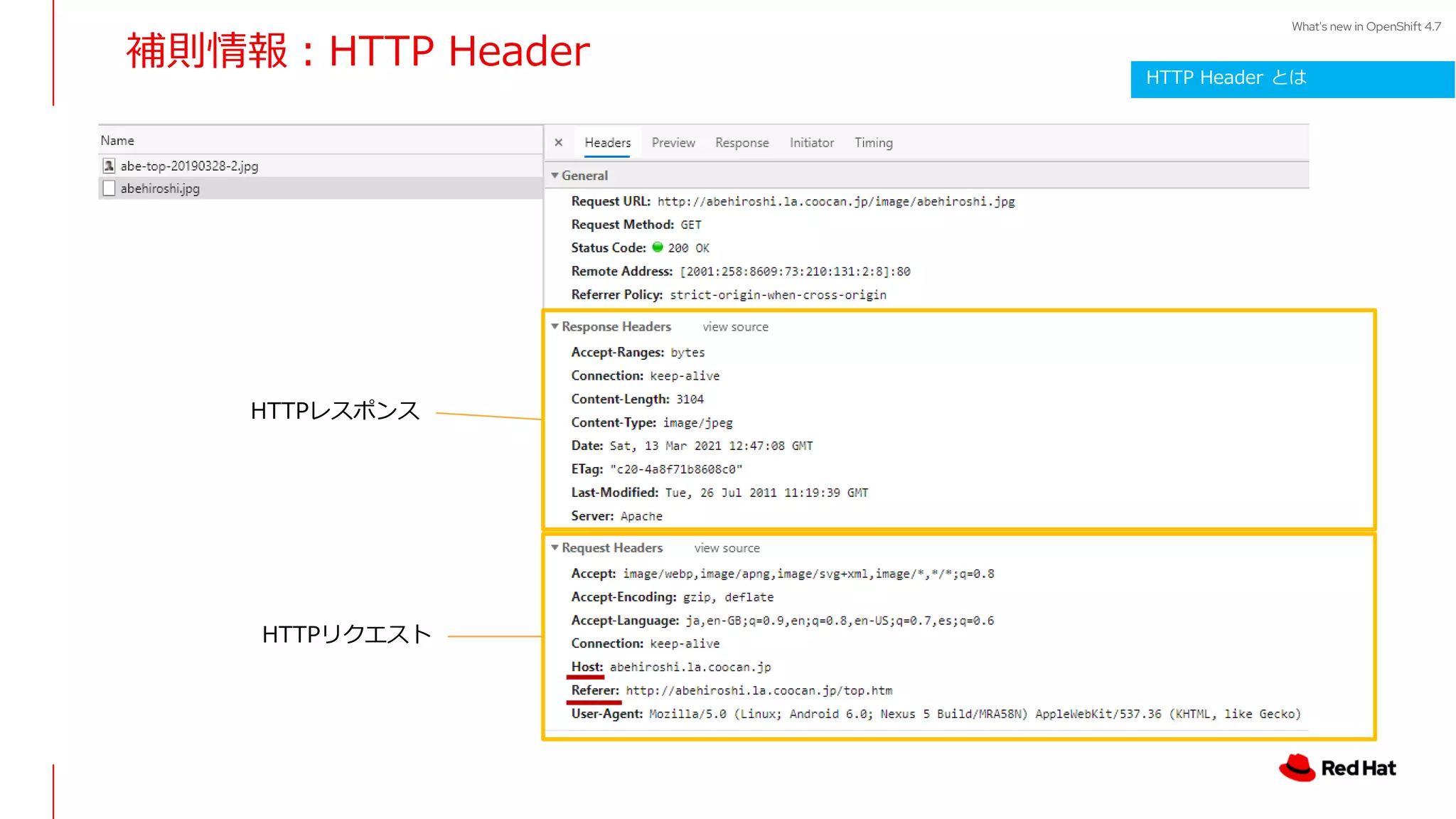Click the Server Apache row

(x=616, y=516)
